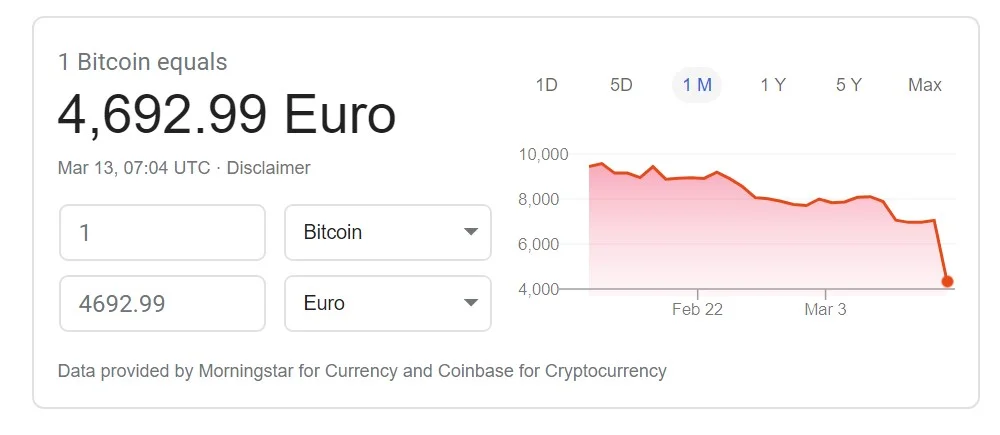Screen dimensions: 1000x435
Task: Click the Euro amount field showing 4692.99
Action: pyautogui.click(x=162, y=303)
